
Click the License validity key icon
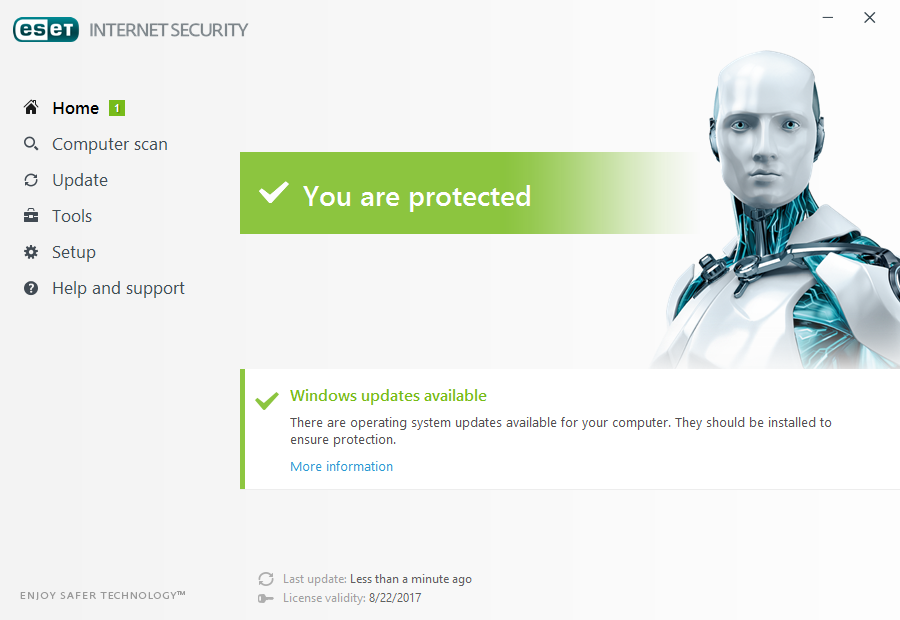pos(266,598)
